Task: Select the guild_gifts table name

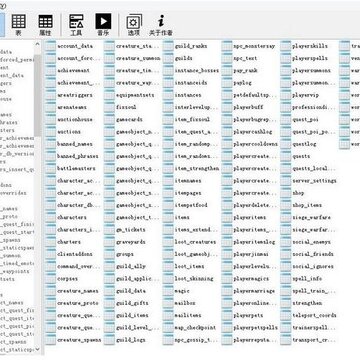Action: tap(132, 303)
